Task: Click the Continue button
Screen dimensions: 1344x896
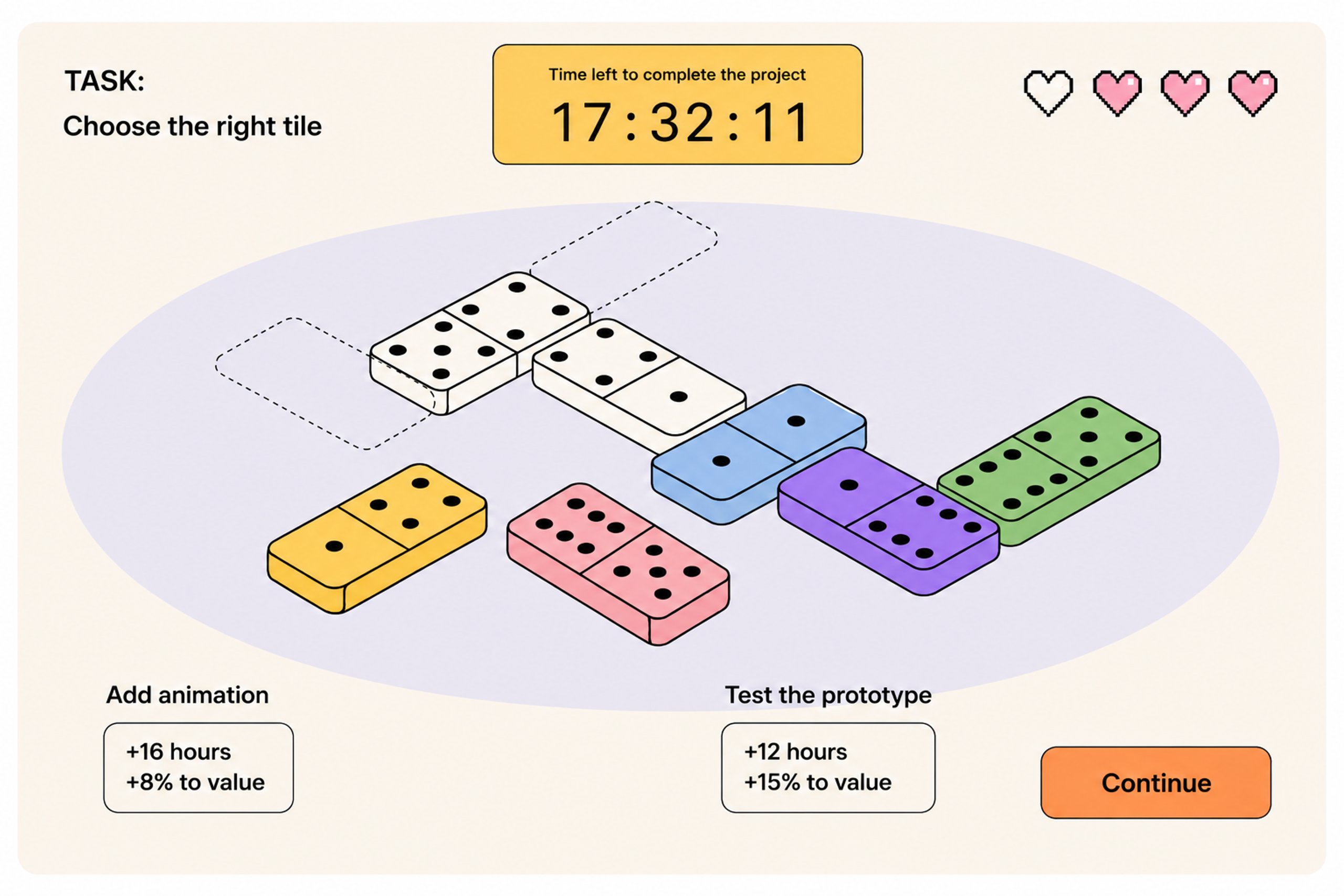Action: (x=1156, y=782)
